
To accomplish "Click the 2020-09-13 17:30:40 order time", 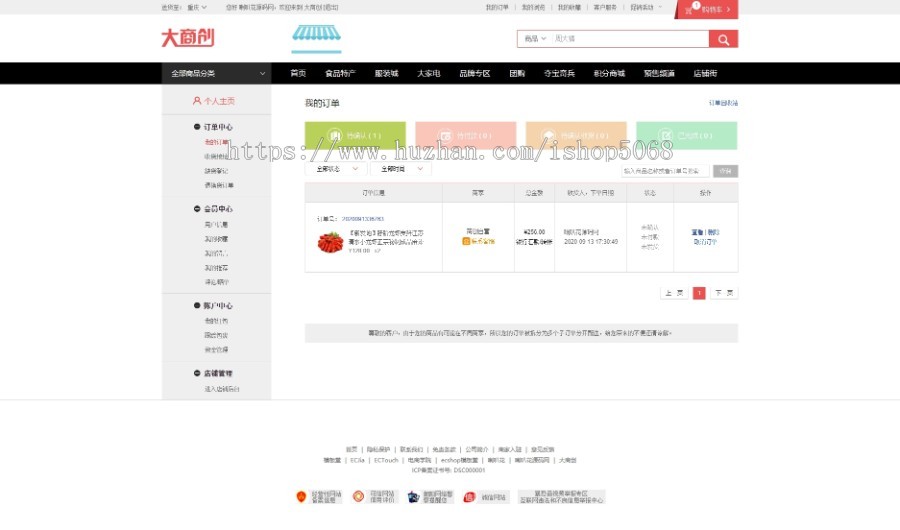I will (591, 242).
